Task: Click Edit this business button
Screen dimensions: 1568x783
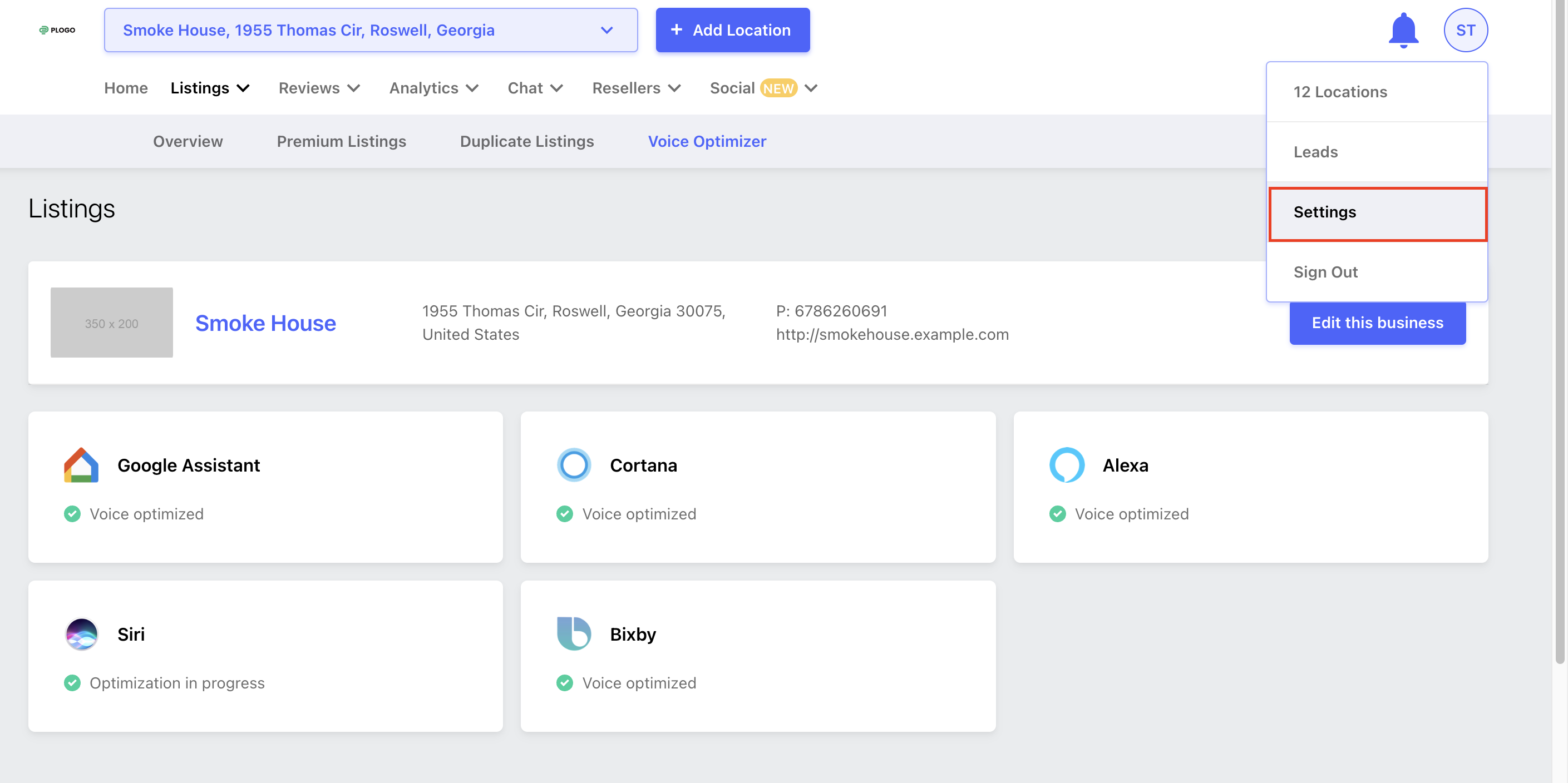Action: [1377, 323]
